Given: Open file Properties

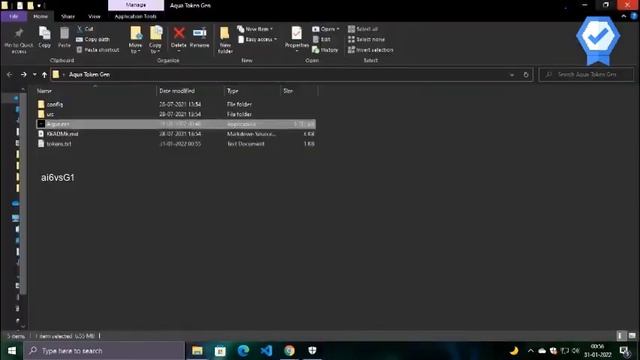Looking at the screenshot, I should (297, 39).
